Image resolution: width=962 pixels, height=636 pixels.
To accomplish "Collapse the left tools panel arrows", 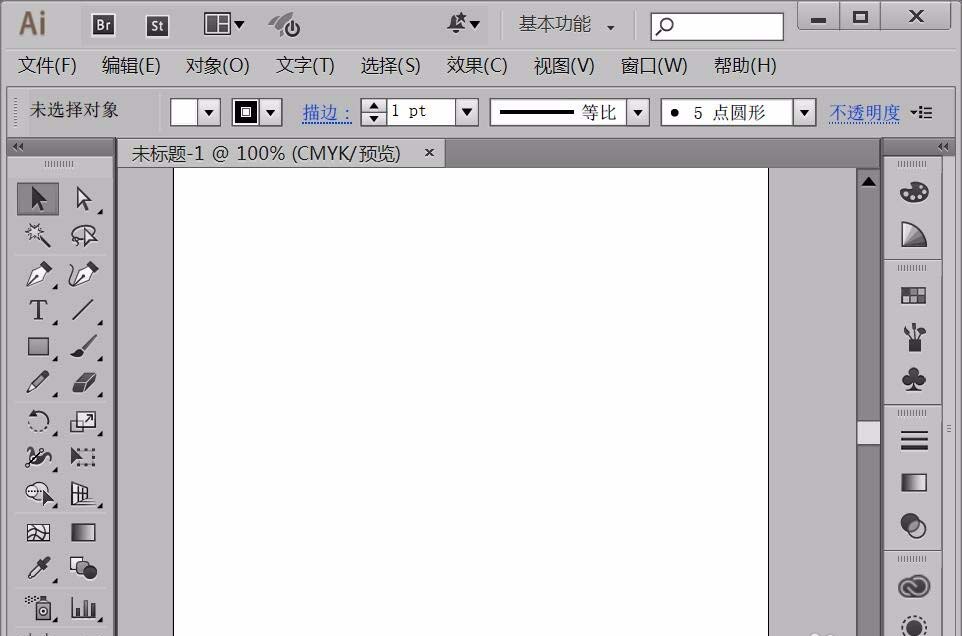I will [x=18, y=147].
